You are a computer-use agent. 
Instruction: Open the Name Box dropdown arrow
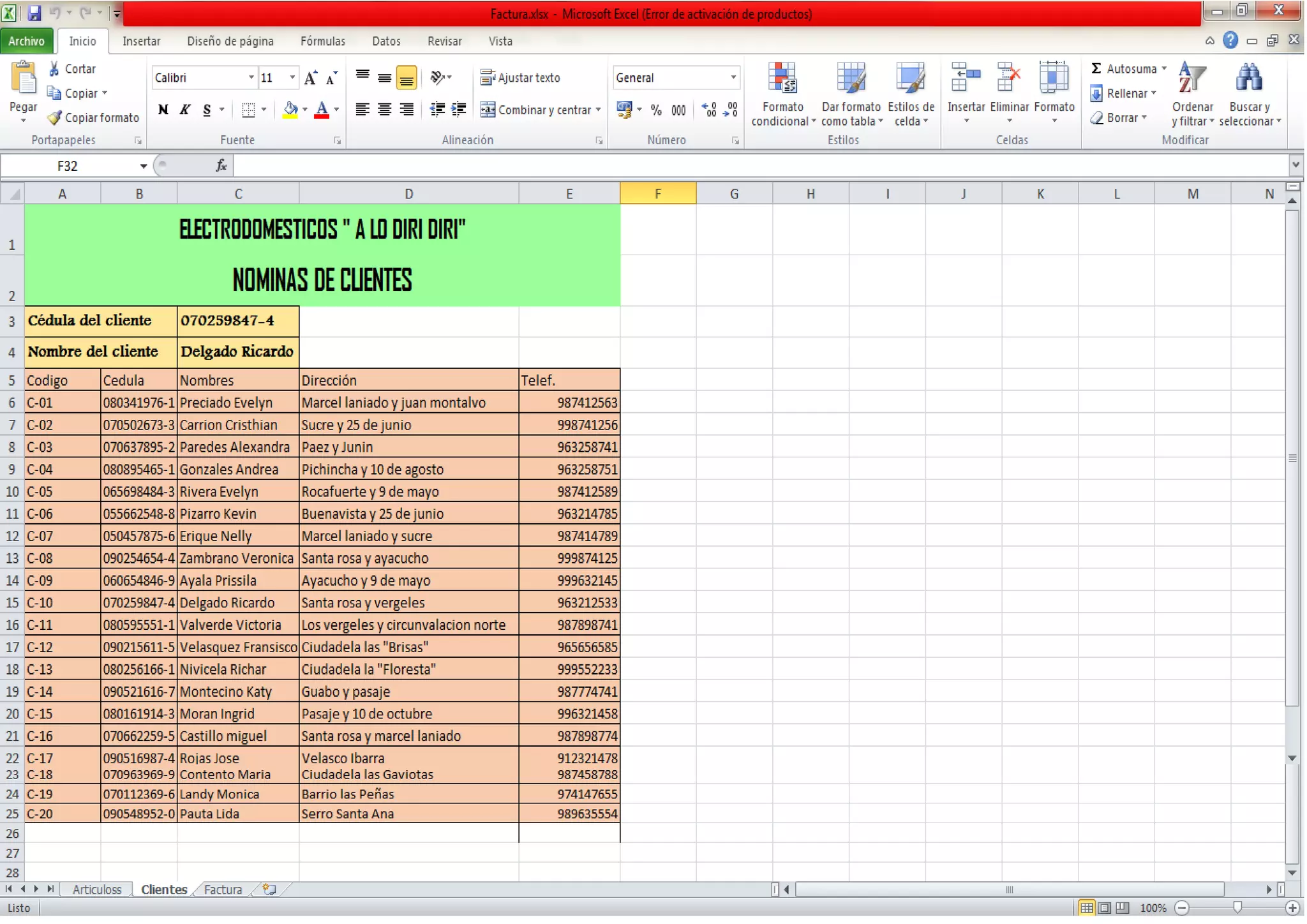tap(144, 166)
